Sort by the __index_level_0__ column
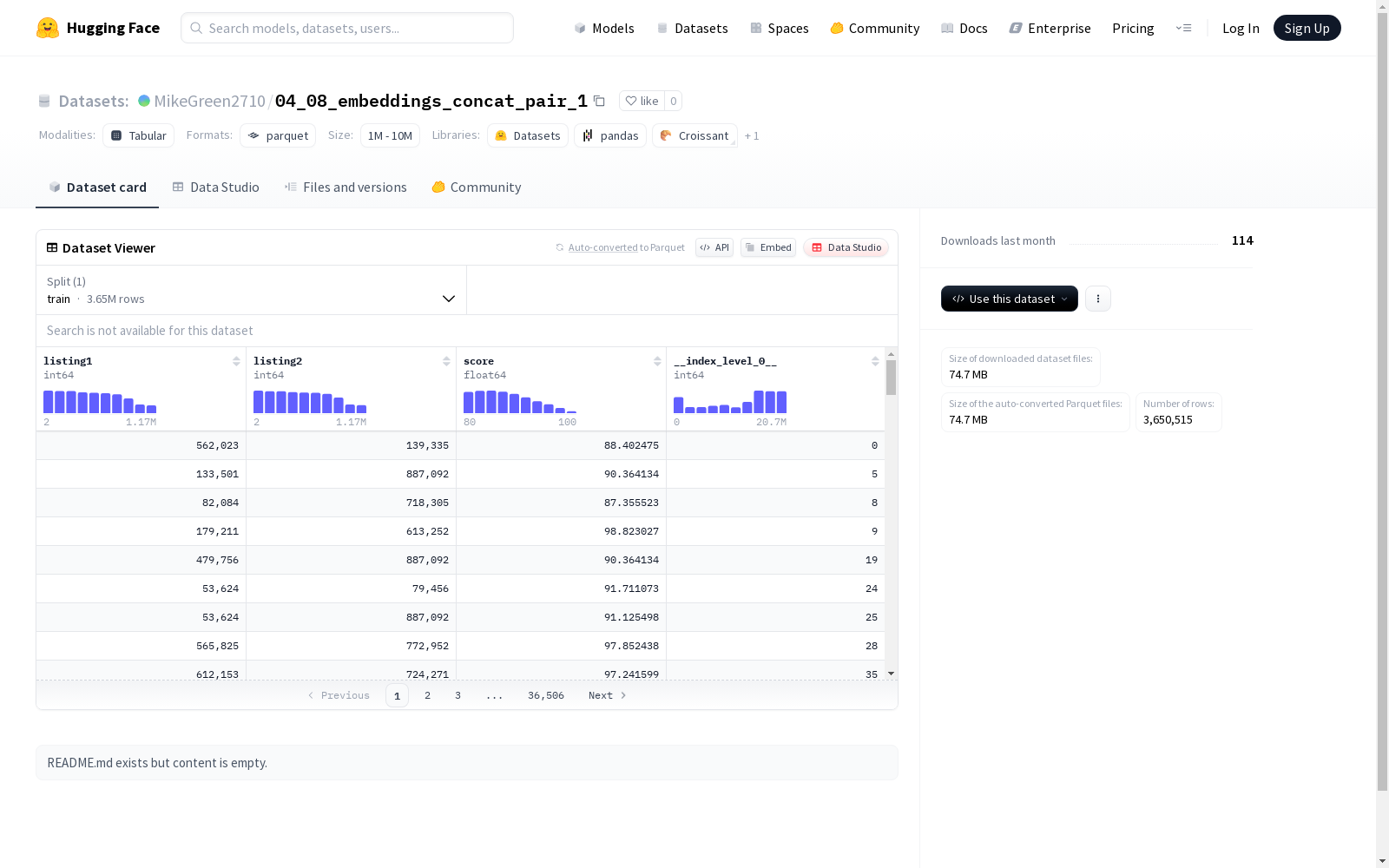This screenshot has width=1389, height=868. tap(875, 361)
